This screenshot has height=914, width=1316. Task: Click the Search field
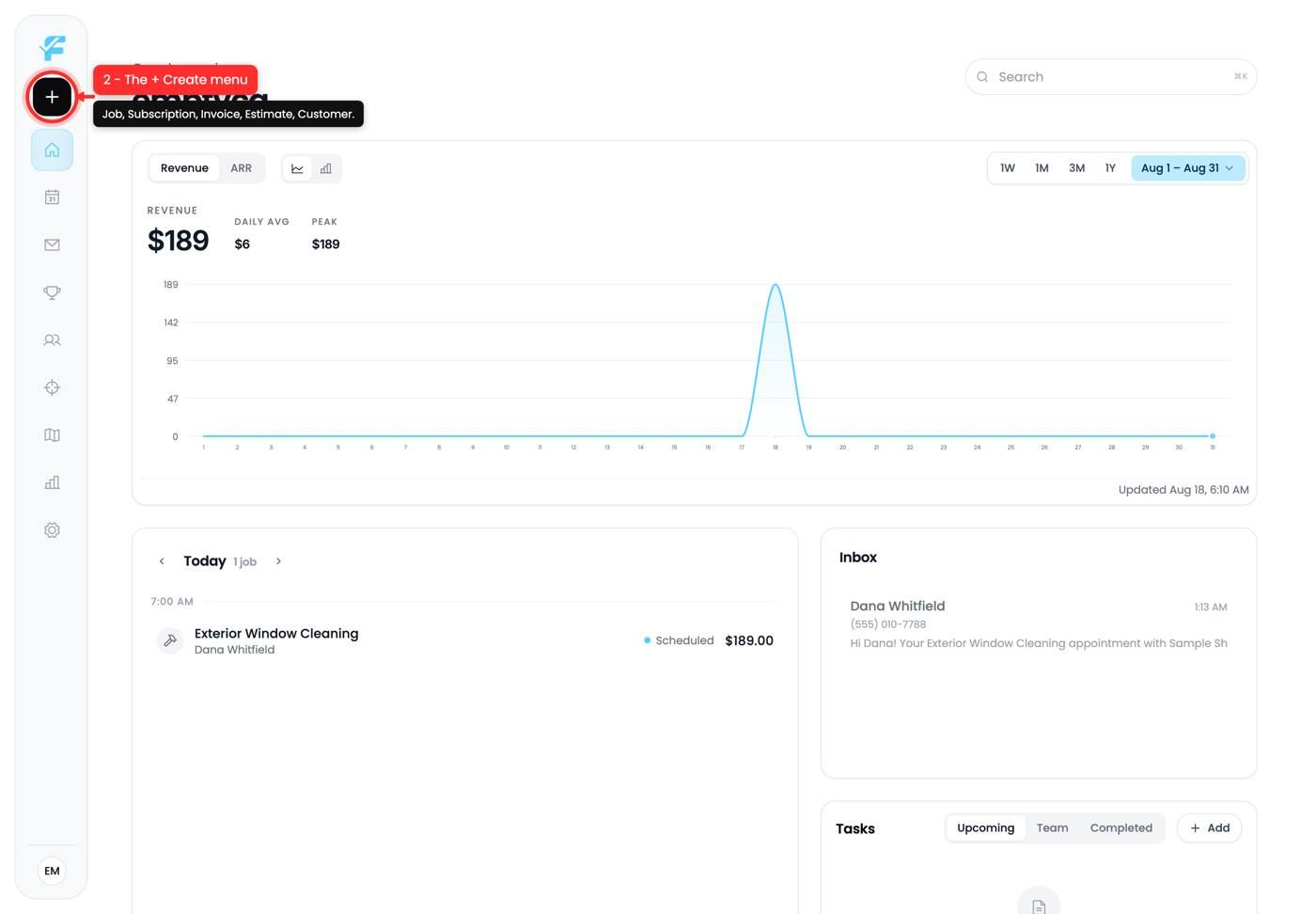1111,77
